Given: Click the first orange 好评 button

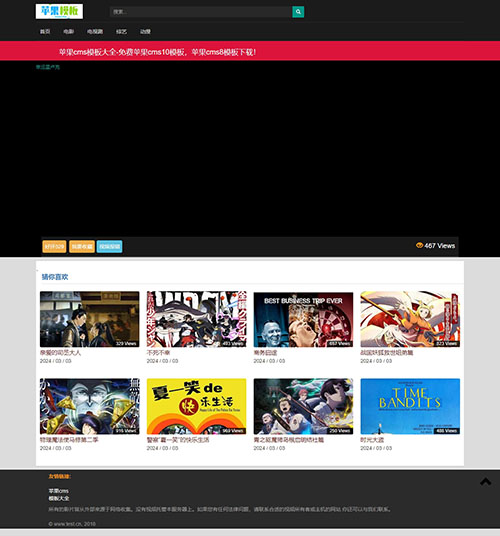Looking at the screenshot, I should [x=54, y=246].
